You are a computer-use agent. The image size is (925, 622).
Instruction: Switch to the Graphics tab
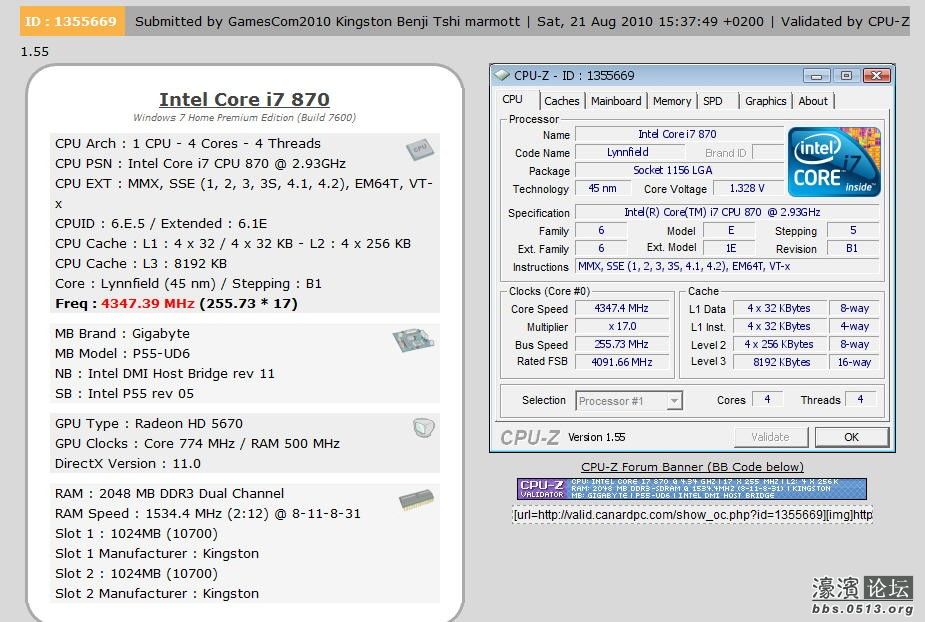pos(765,101)
